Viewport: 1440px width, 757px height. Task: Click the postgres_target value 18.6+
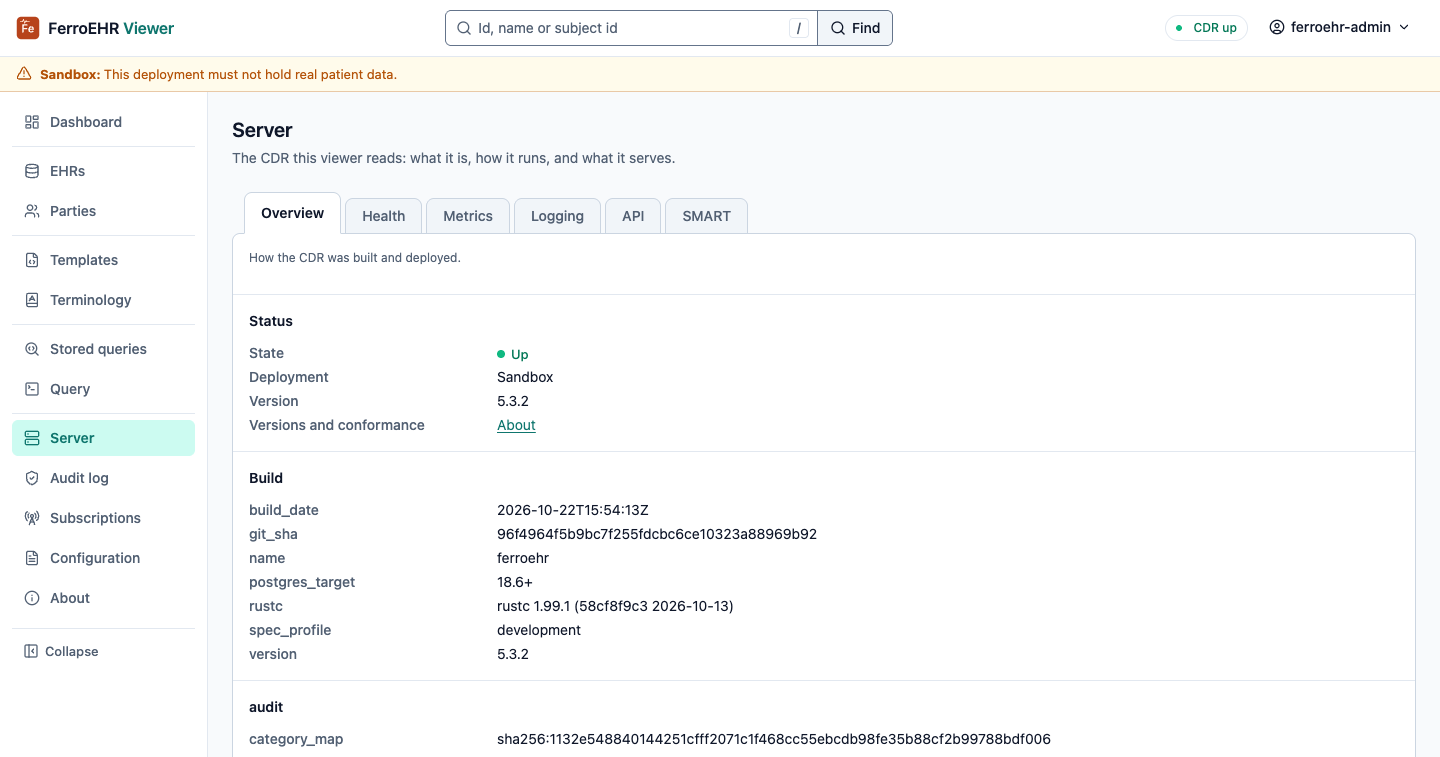(515, 582)
